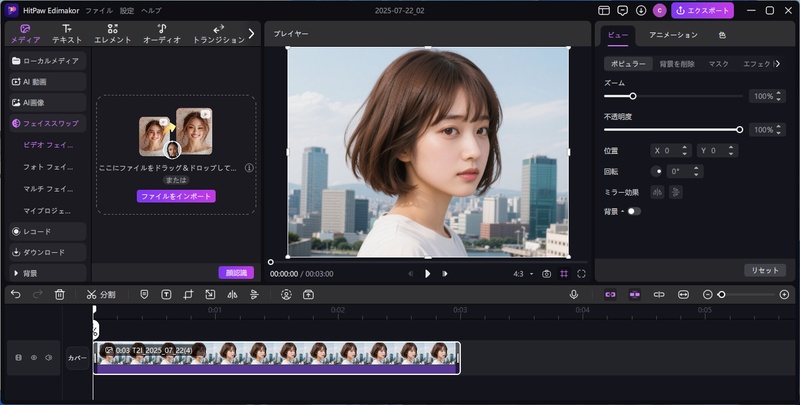Mute the track with the speaker icon

48,358
